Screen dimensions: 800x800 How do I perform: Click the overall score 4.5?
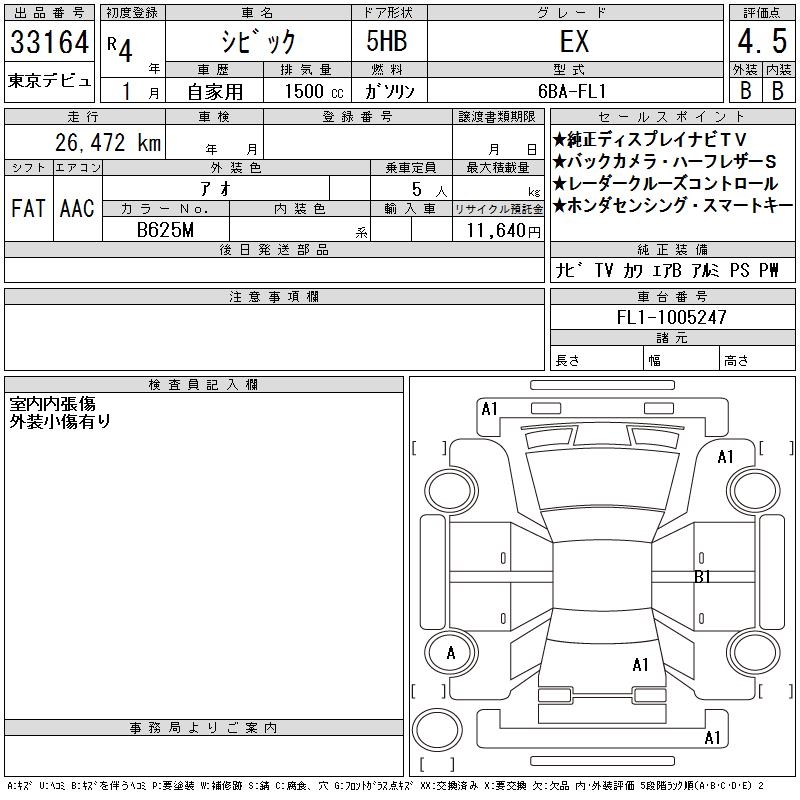coord(762,41)
